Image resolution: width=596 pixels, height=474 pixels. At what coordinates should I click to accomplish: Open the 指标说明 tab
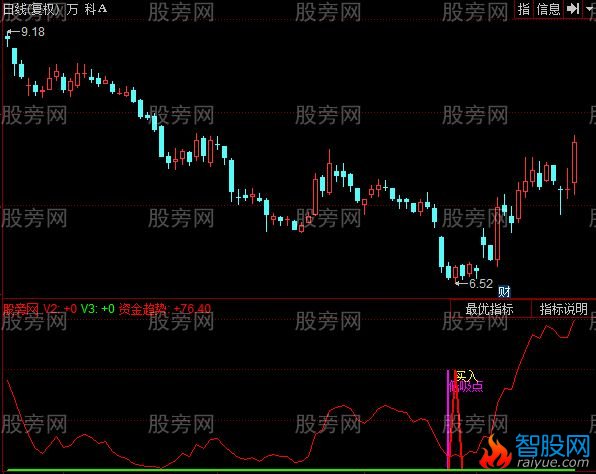click(563, 309)
